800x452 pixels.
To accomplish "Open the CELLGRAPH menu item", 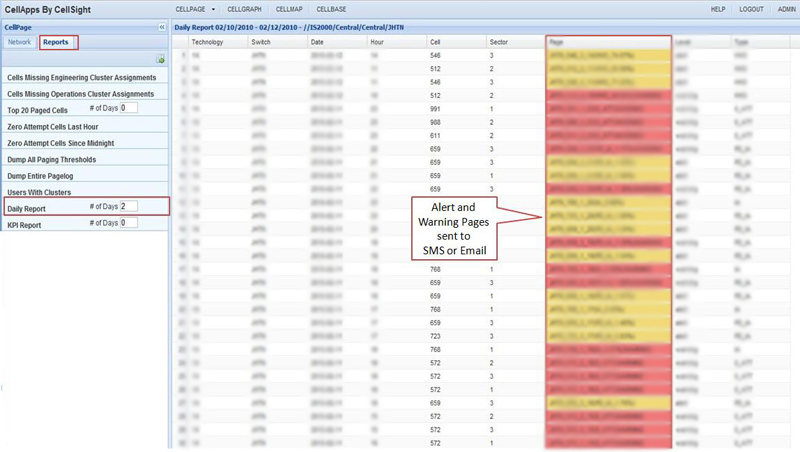I will point(244,9).
